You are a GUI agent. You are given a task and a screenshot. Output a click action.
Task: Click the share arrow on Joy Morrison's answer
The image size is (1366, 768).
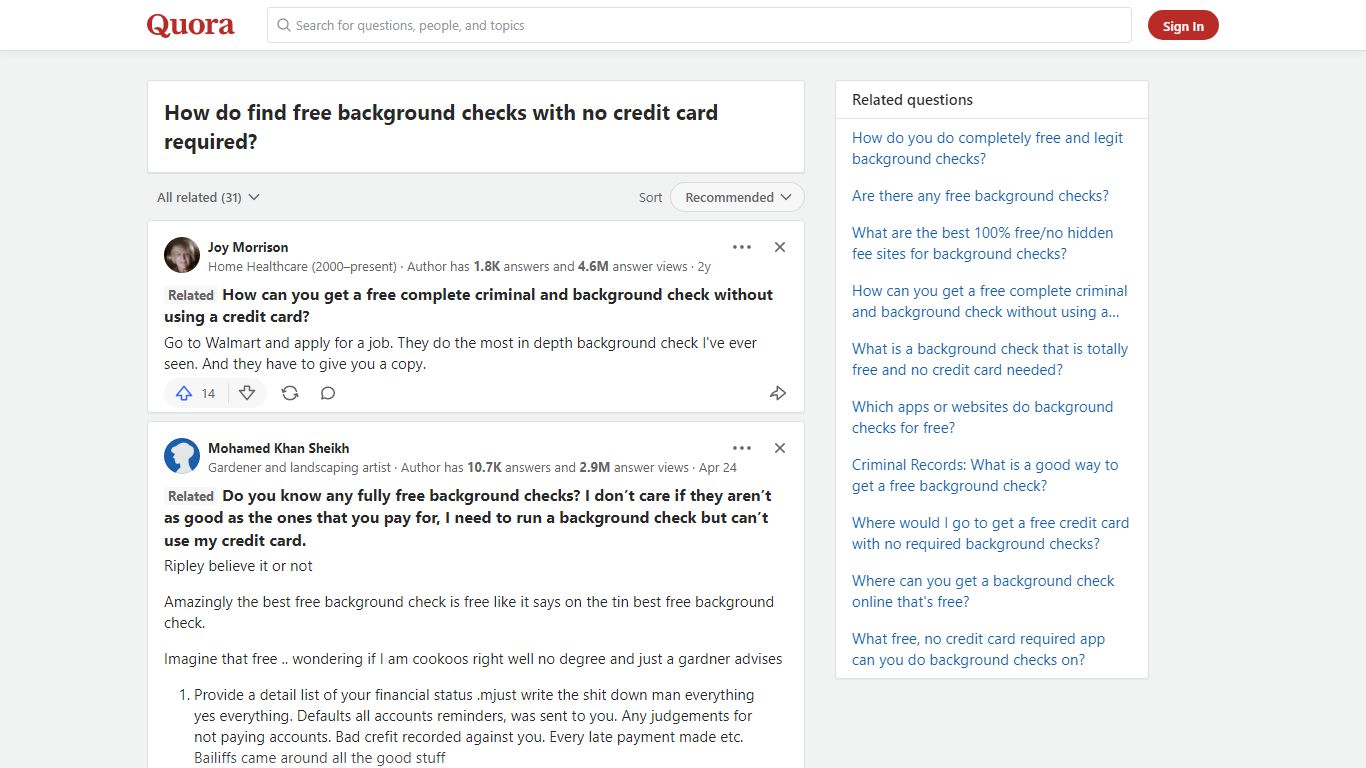point(778,393)
